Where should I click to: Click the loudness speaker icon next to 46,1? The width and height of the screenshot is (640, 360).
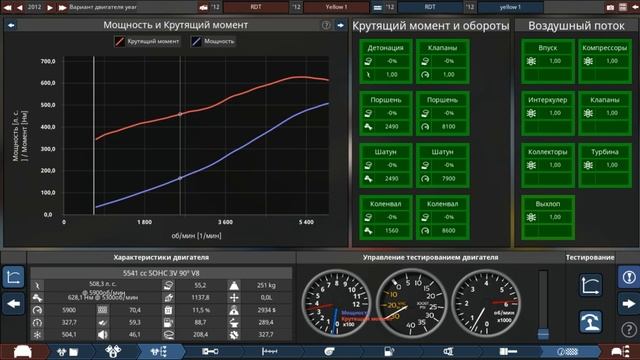102,335
